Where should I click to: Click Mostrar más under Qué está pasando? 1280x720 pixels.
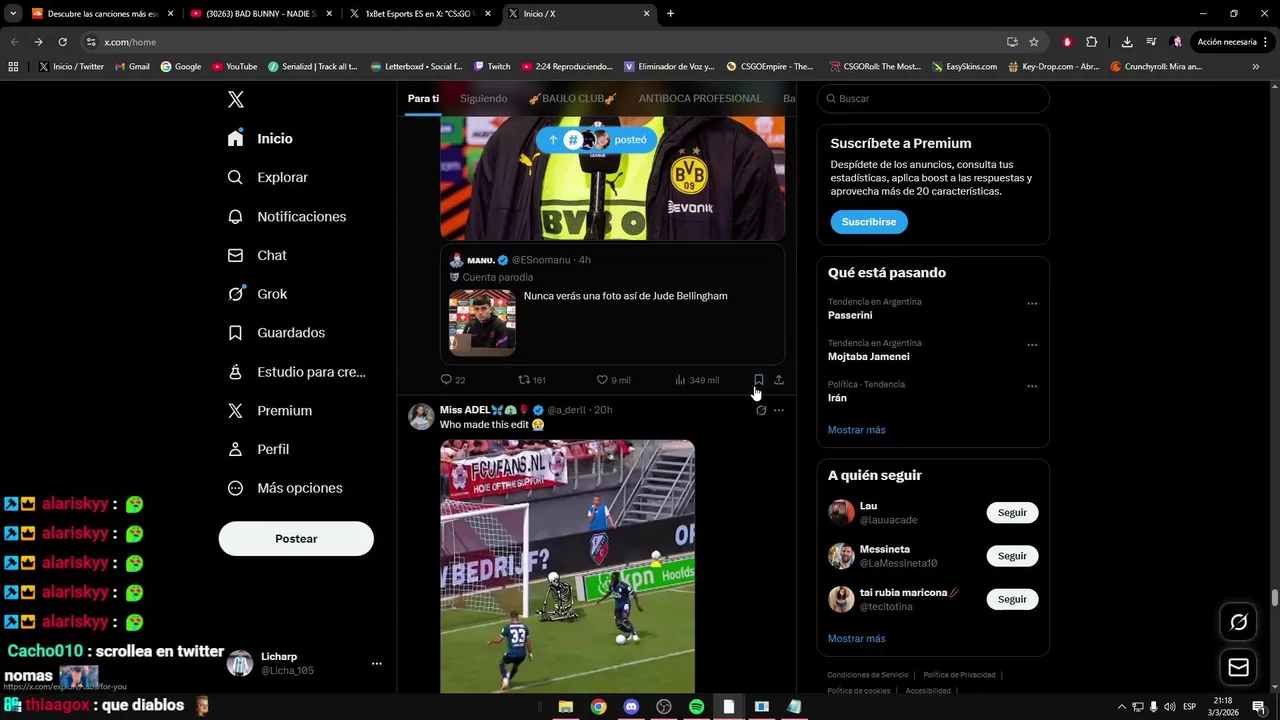(856, 430)
